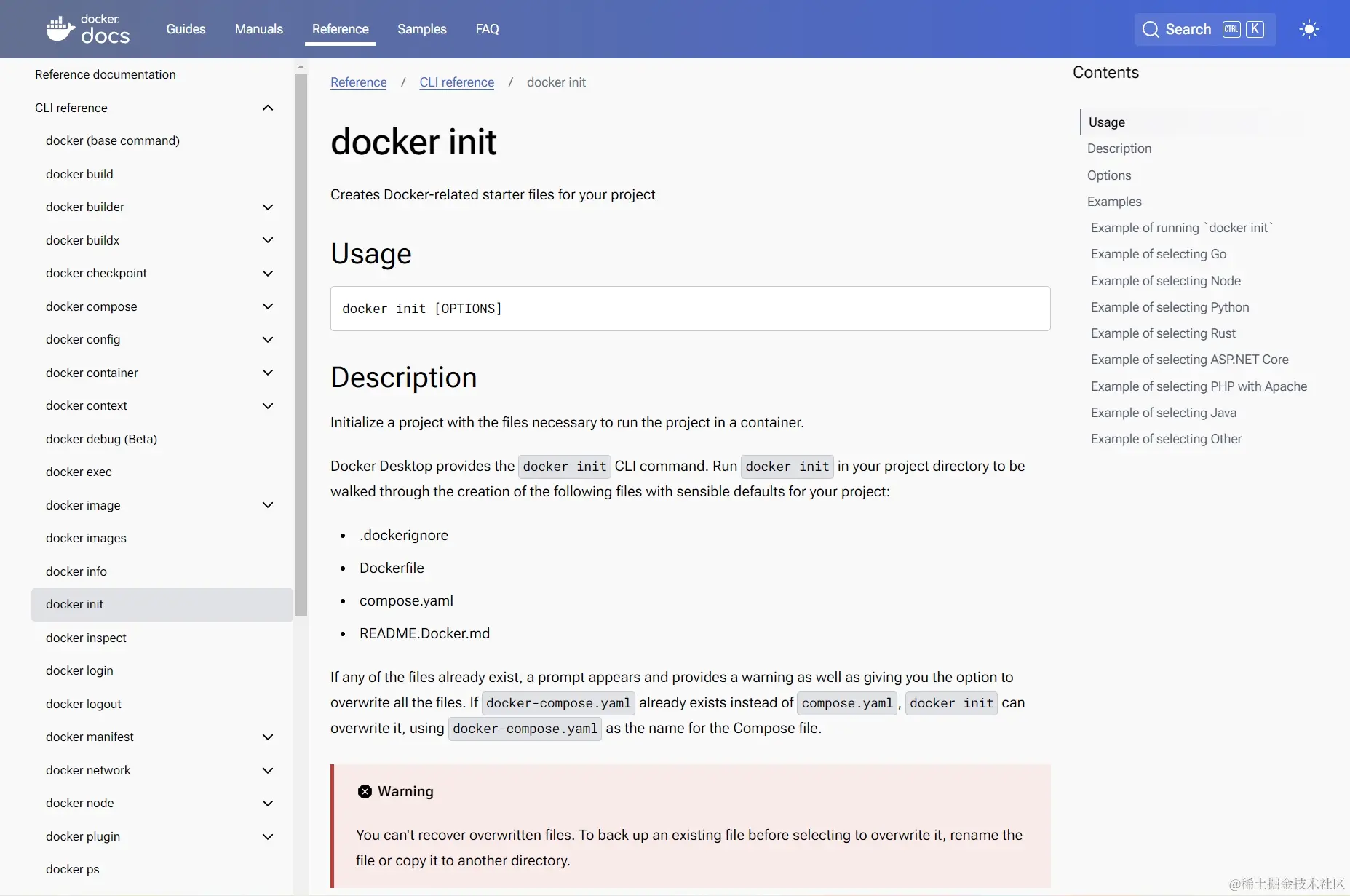
Task: Expand the docker container submenu
Action: tap(268, 373)
